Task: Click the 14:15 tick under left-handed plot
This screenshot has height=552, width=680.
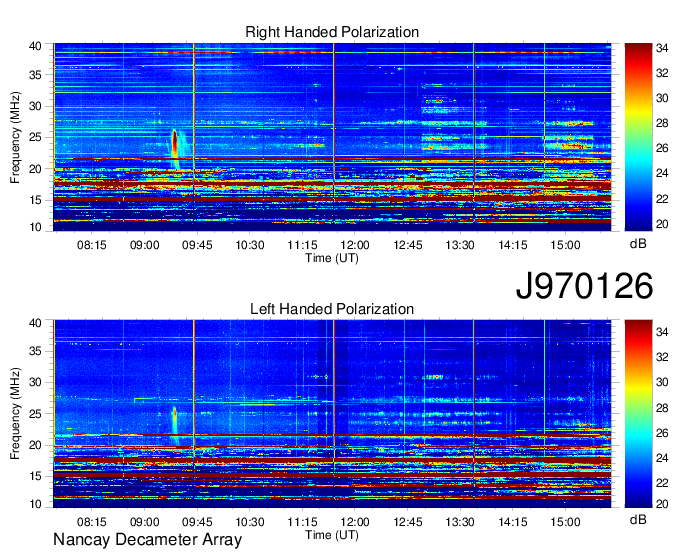Action: 513,522
